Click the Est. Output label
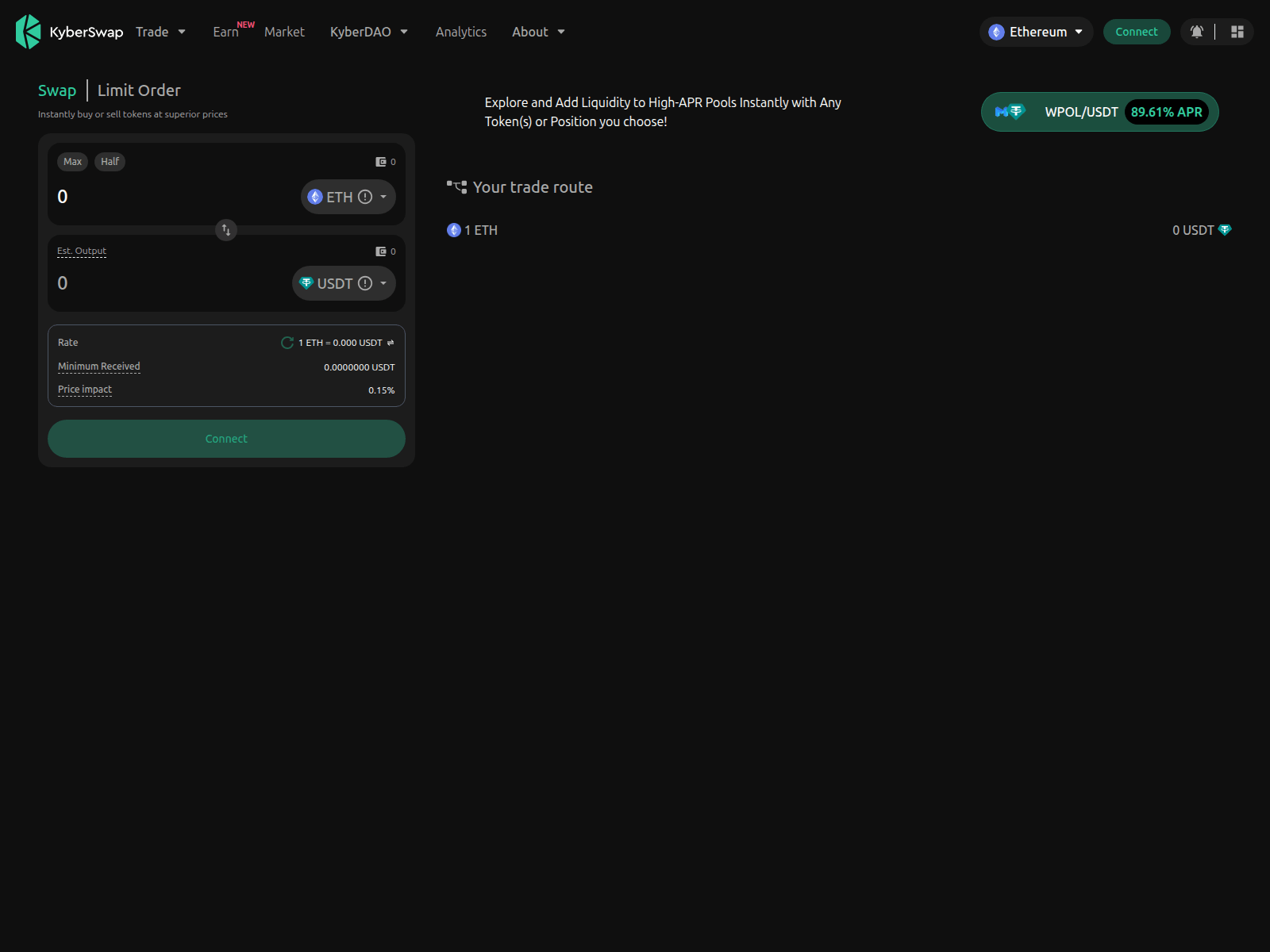The height and width of the screenshot is (952, 1270). 82,251
